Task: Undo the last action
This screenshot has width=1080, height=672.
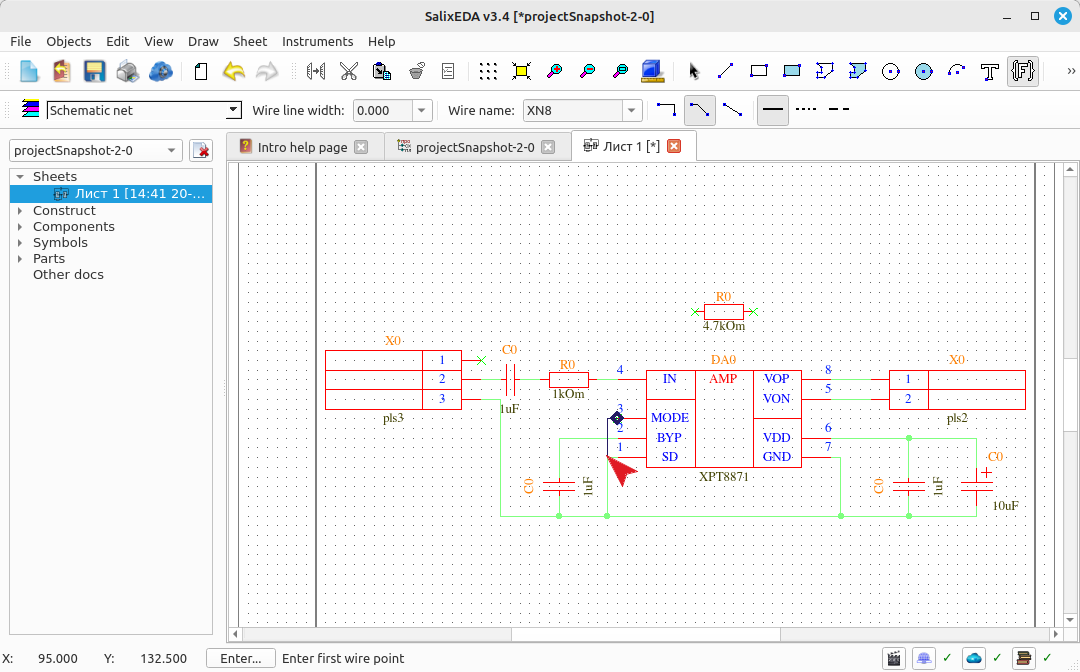Action: [233, 71]
